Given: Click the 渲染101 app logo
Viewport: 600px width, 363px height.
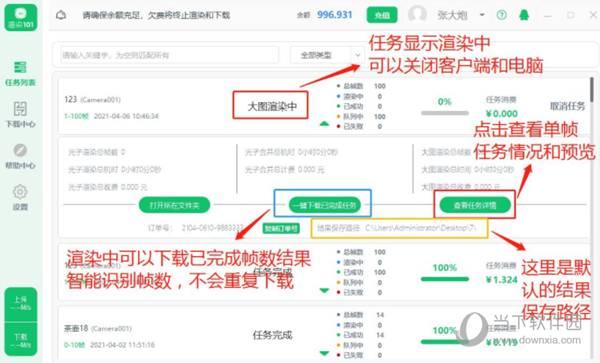Looking at the screenshot, I should (21, 18).
